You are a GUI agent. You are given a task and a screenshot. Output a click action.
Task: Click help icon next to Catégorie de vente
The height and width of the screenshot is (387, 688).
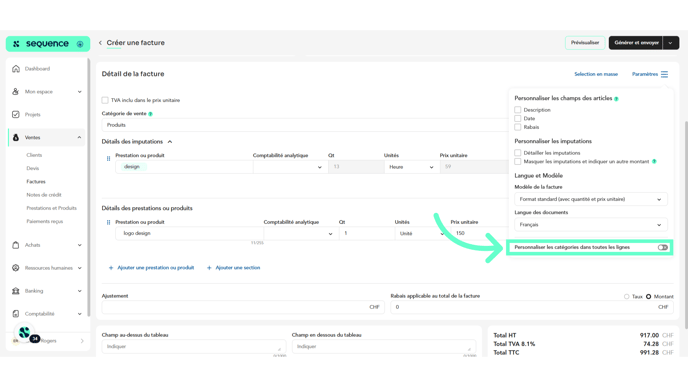150,114
